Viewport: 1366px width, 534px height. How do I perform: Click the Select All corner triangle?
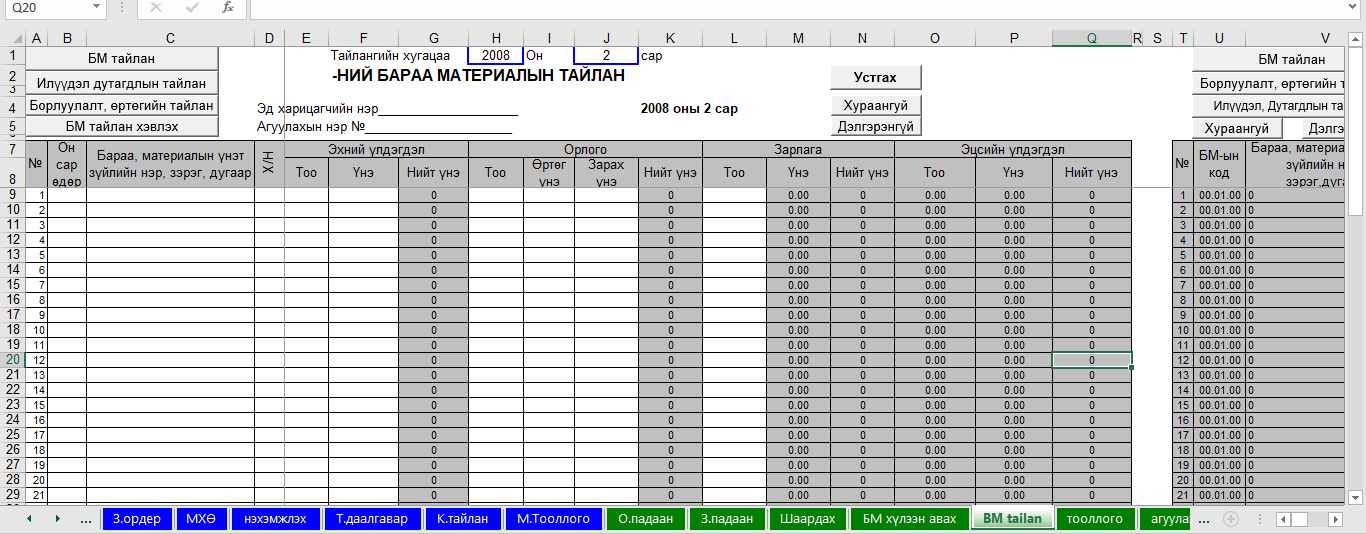tap(12, 39)
